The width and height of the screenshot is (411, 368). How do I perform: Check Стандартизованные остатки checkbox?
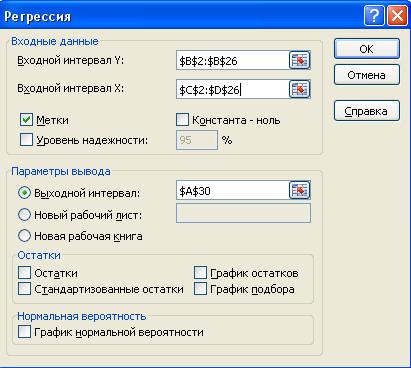click(24, 289)
